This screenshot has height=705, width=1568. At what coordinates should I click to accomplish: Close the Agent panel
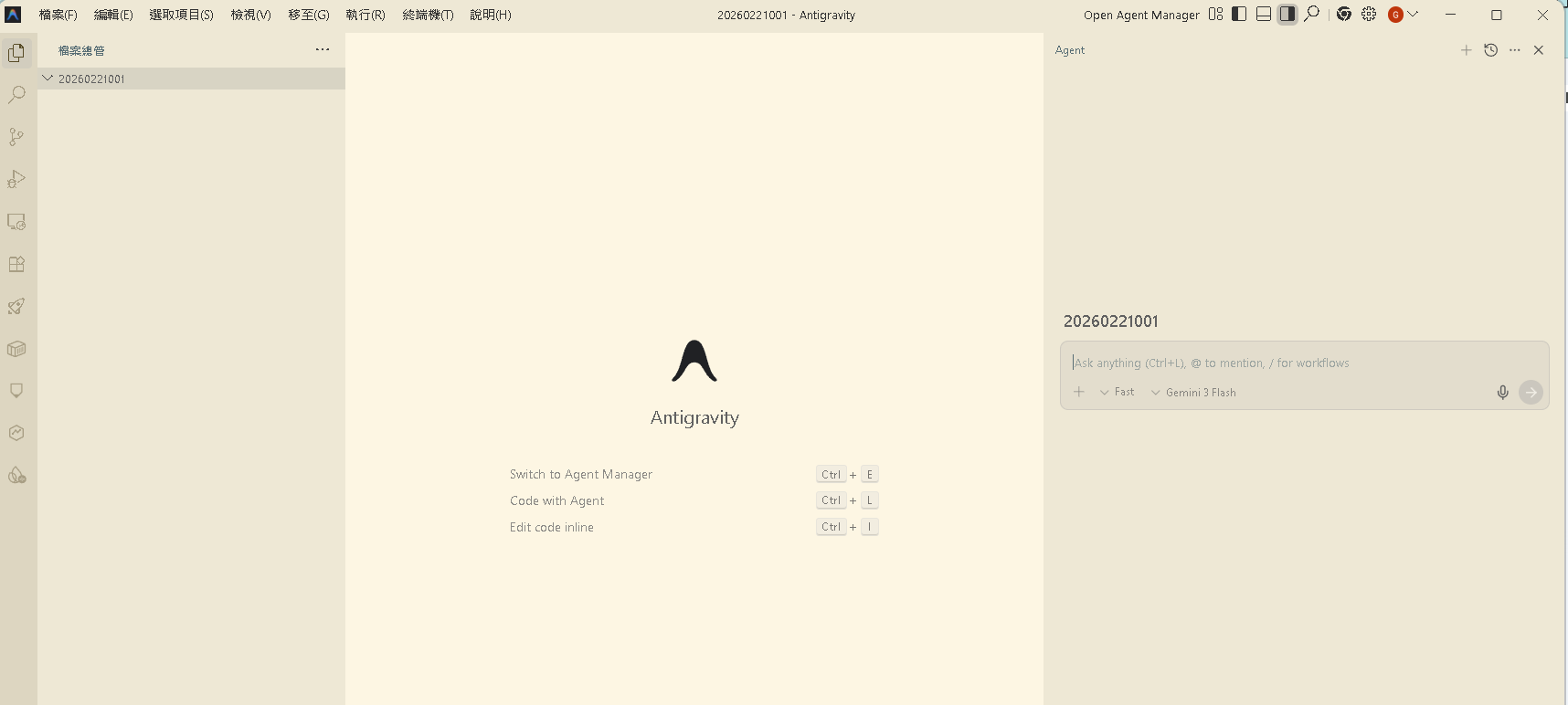pyautogui.click(x=1539, y=50)
